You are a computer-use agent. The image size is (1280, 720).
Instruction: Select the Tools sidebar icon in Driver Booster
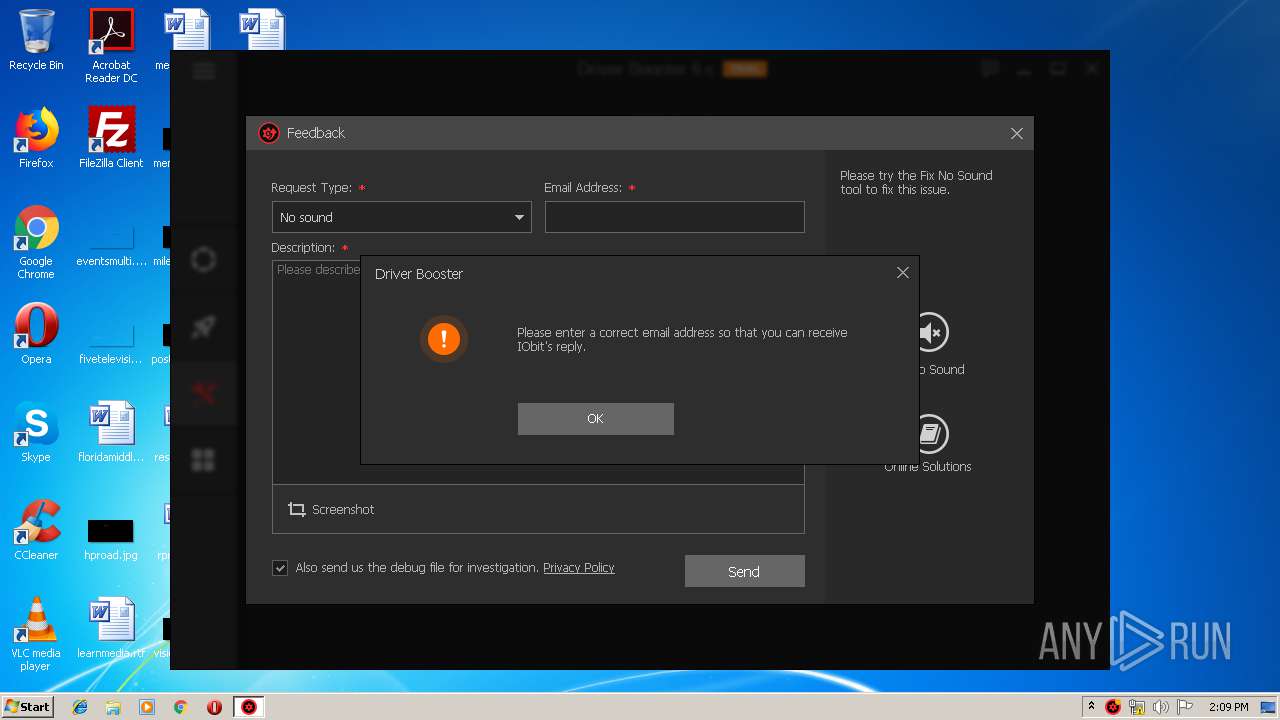point(203,393)
